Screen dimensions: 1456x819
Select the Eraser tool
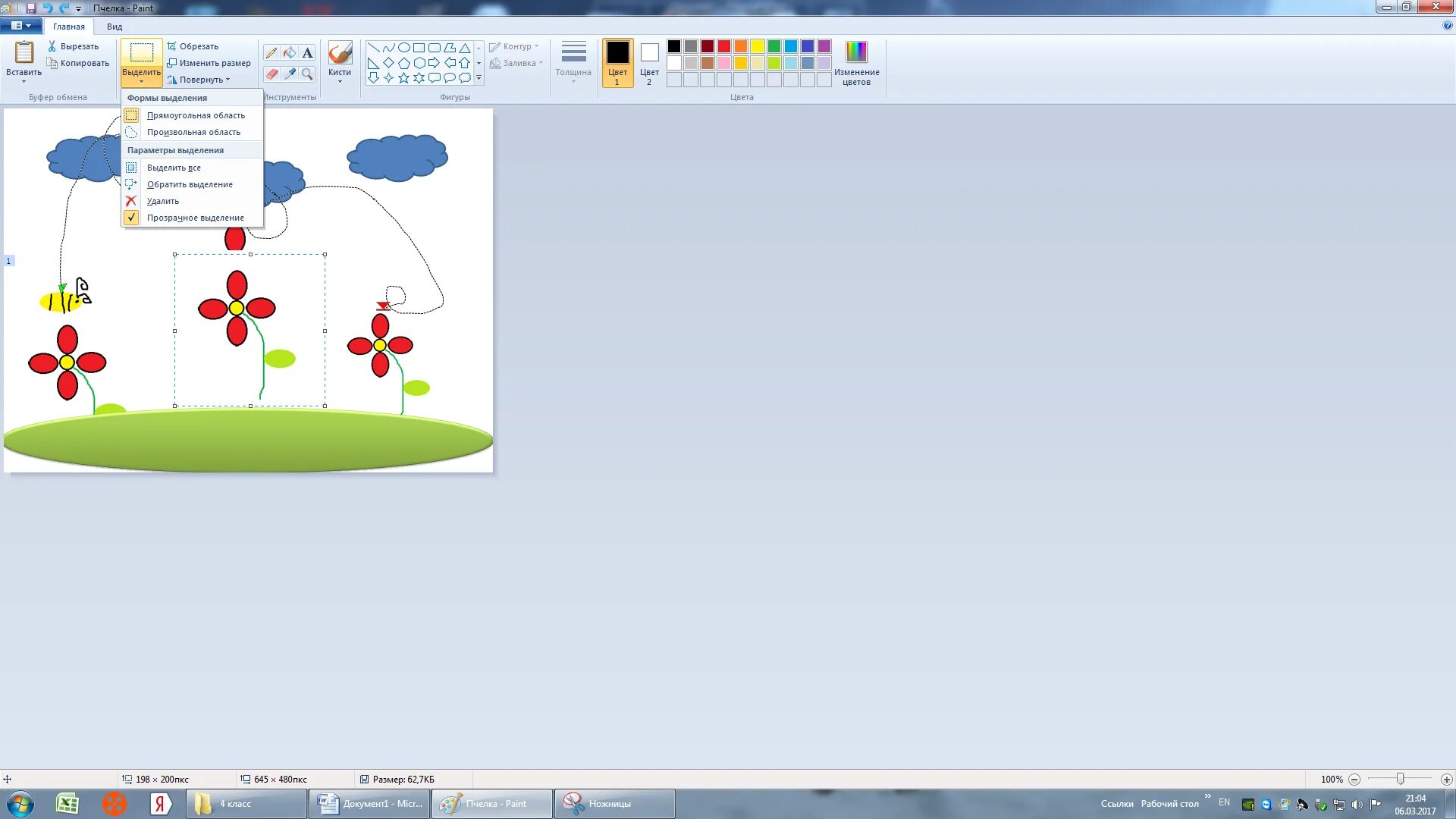tap(271, 74)
